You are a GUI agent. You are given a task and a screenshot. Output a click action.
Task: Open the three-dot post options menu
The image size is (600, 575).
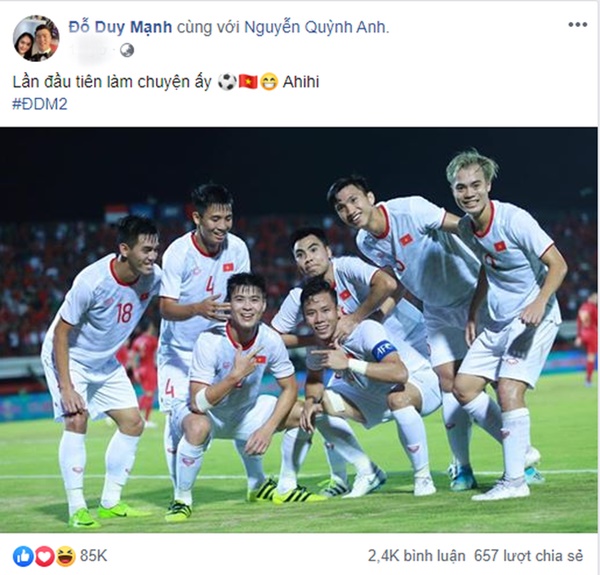click(x=577, y=24)
